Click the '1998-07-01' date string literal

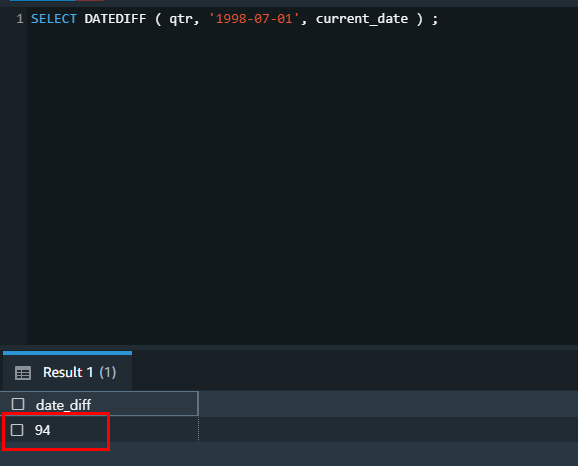coord(254,18)
